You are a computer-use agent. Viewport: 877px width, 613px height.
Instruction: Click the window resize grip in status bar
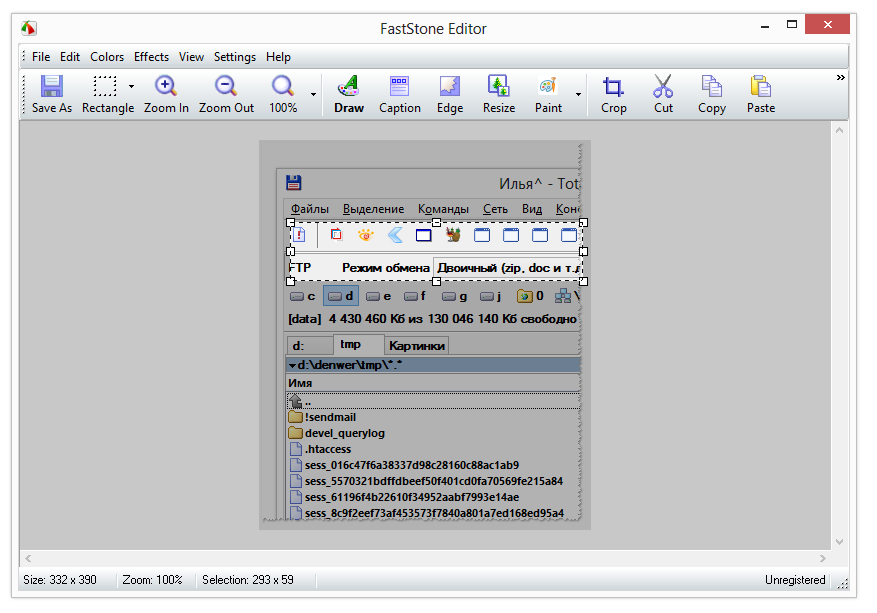tap(842, 583)
